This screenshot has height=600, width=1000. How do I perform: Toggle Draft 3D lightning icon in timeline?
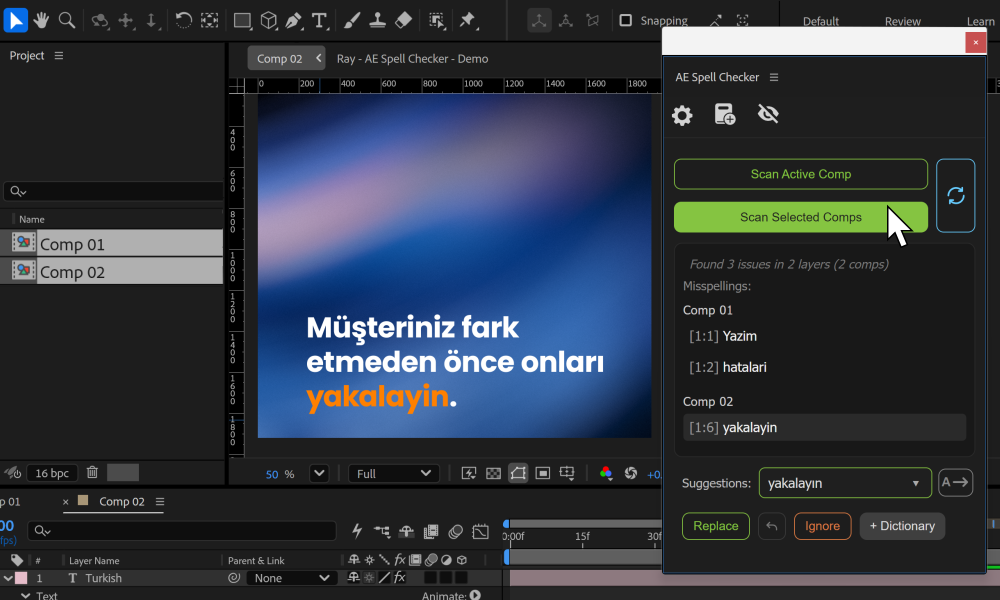coord(357,530)
